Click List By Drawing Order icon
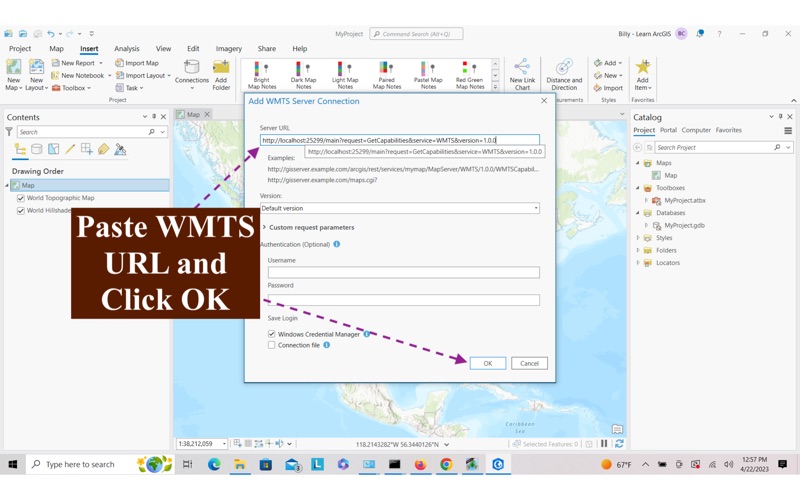 click(x=20, y=149)
